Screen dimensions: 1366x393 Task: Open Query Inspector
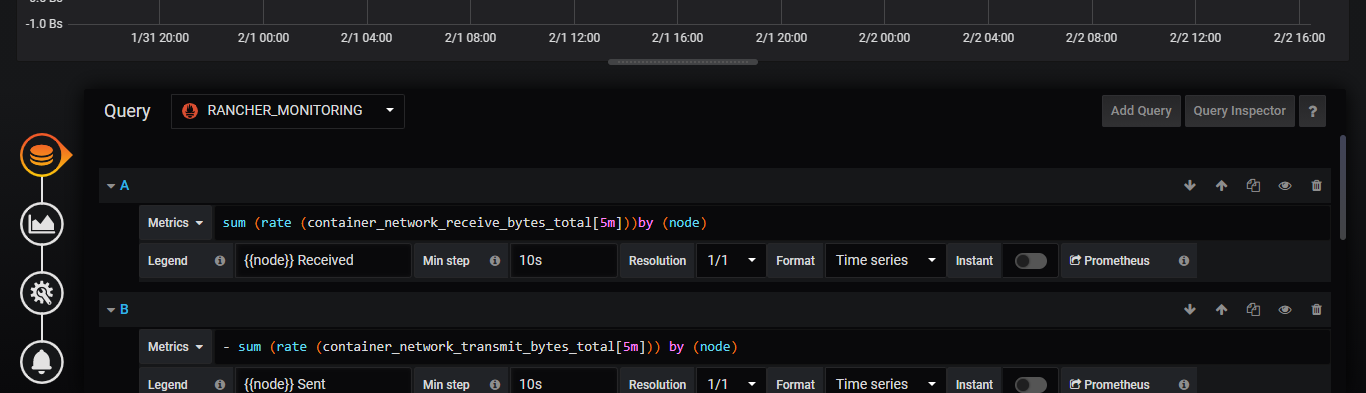[x=1240, y=111]
